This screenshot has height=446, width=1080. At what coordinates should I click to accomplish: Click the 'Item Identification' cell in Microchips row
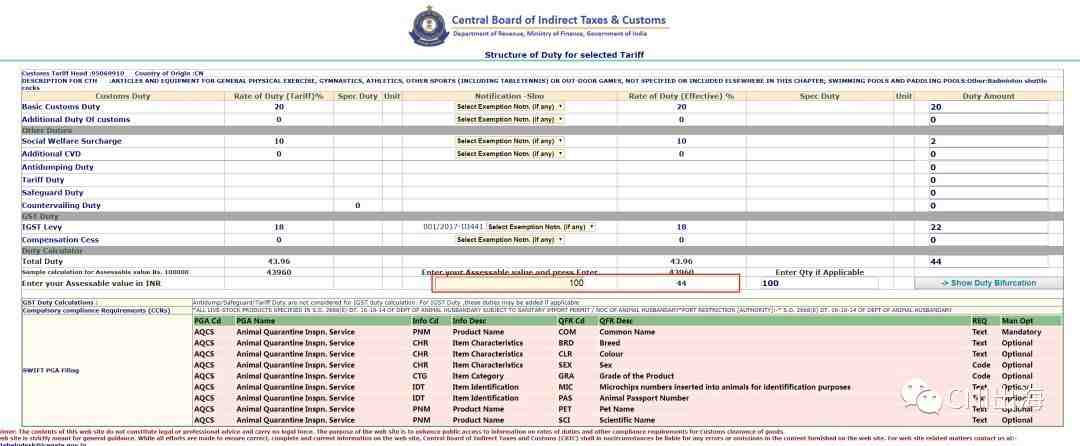[x=486, y=387]
